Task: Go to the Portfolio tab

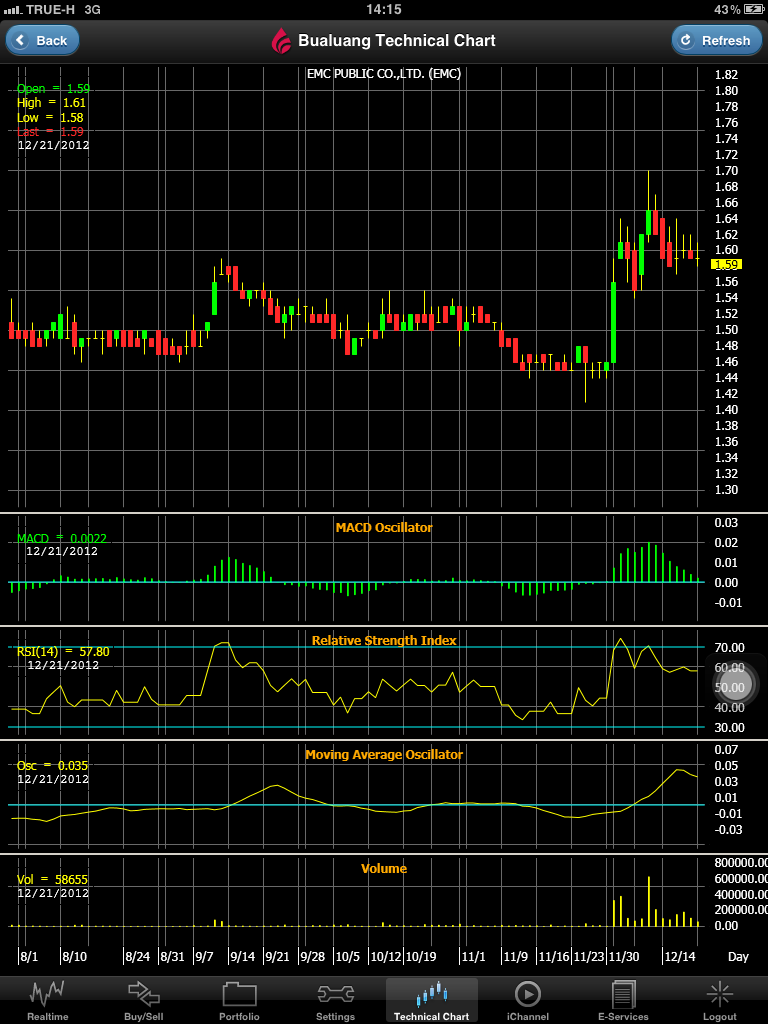Action: coord(239,1000)
